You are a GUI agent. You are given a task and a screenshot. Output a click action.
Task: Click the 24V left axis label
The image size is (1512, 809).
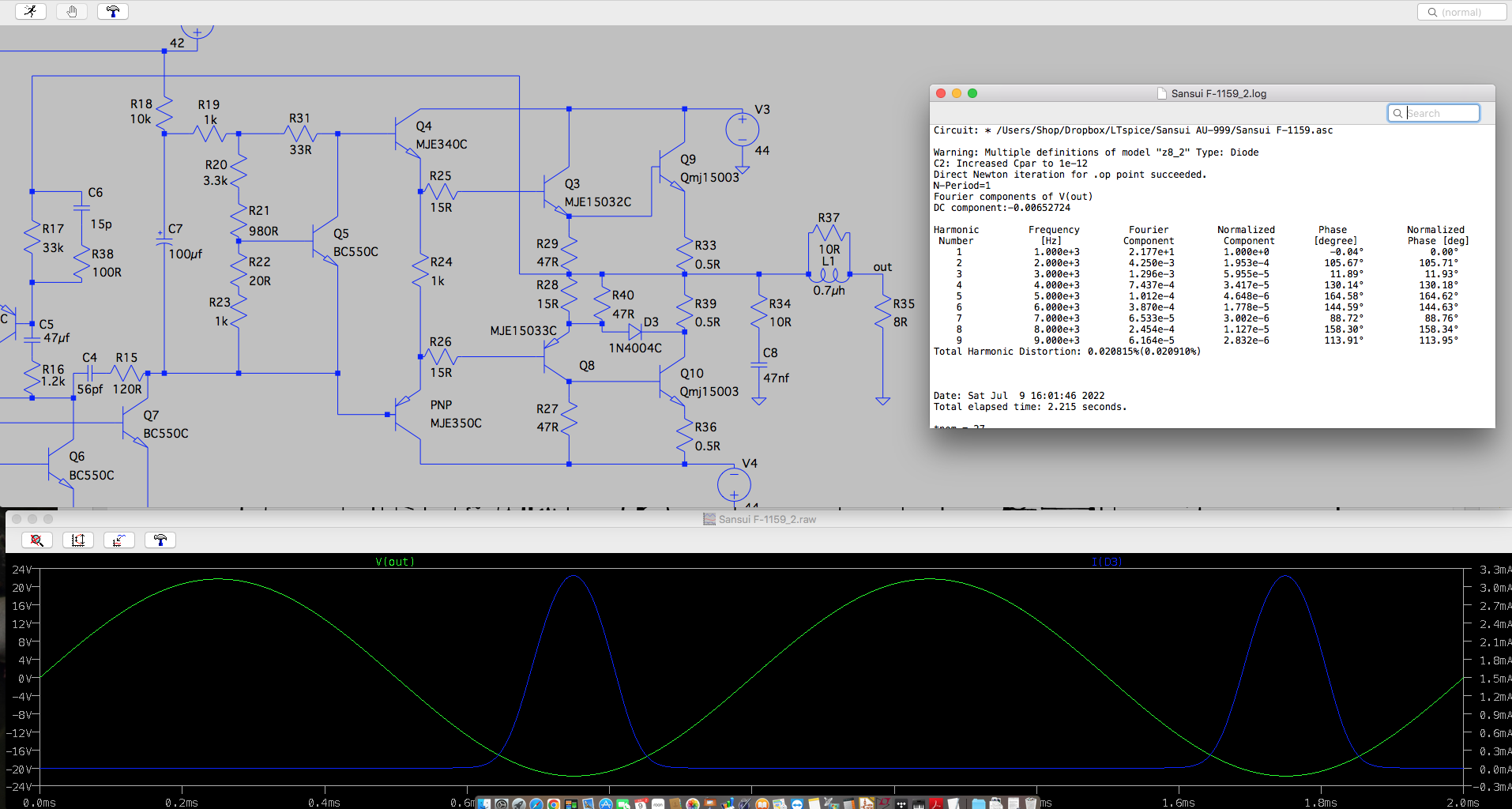tap(22, 570)
